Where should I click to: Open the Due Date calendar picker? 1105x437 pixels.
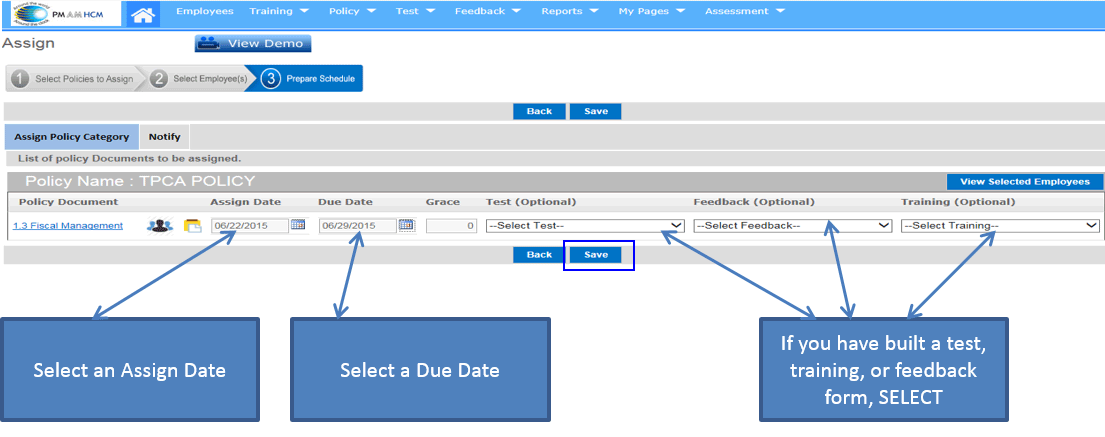(406, 225)
